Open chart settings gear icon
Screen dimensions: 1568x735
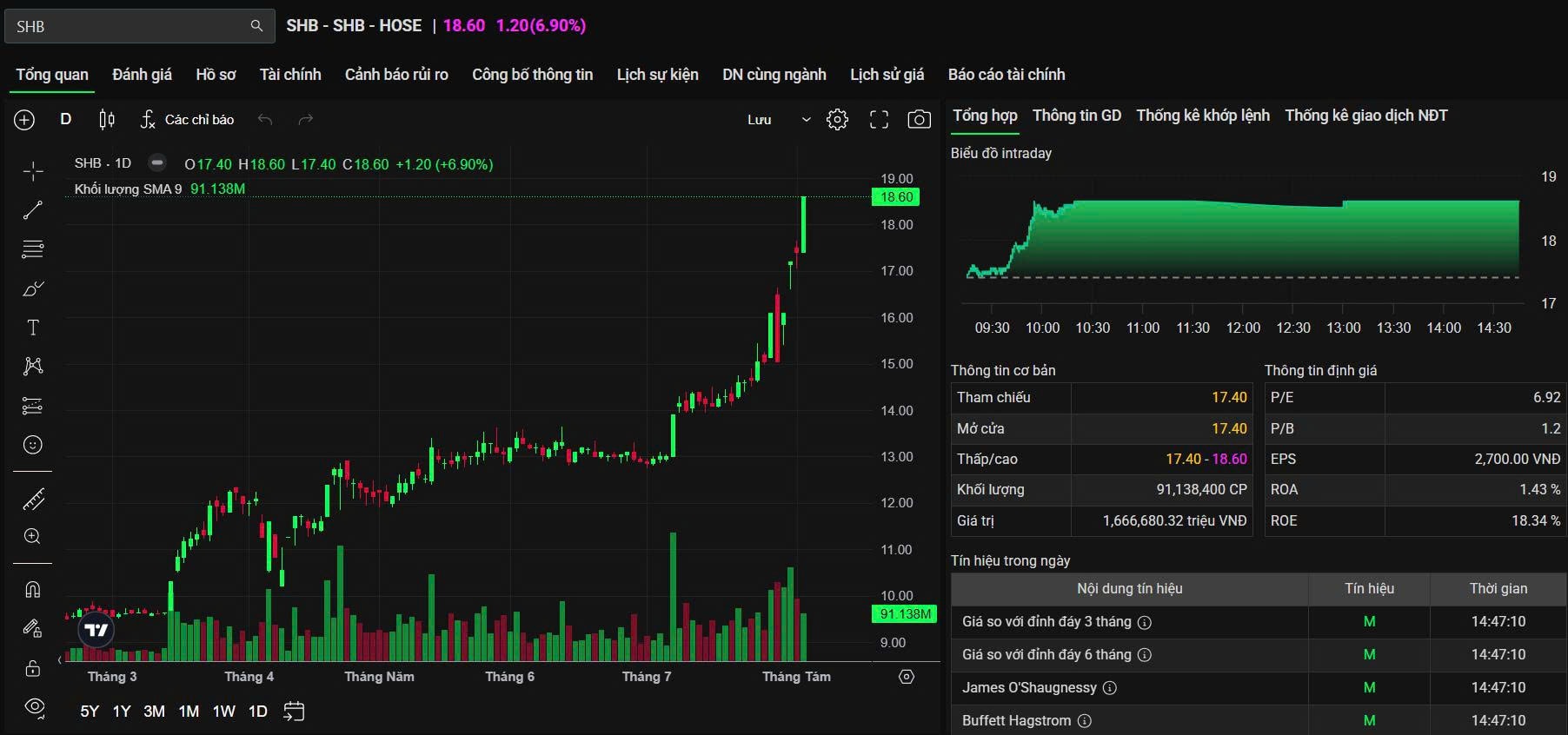coord(837,120)
